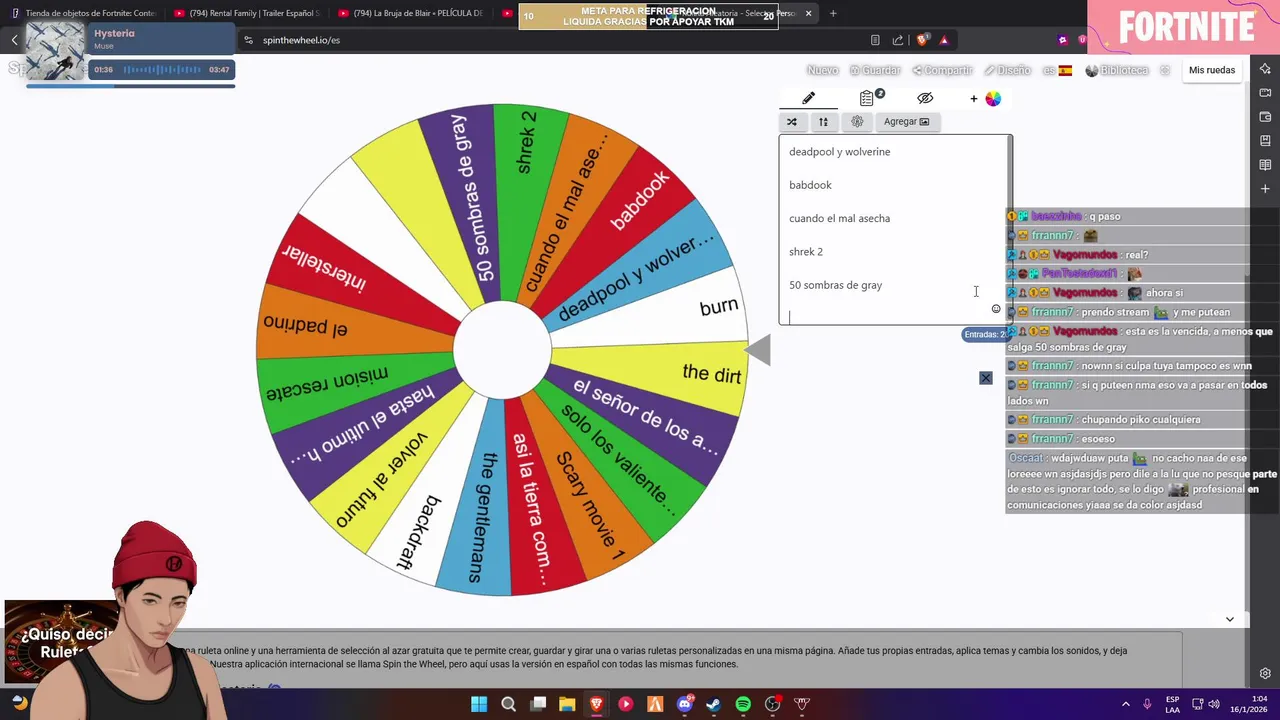Open Brave Rewards triangle icon
Viewport: 1280px width, 720px height.
point(944,40)
